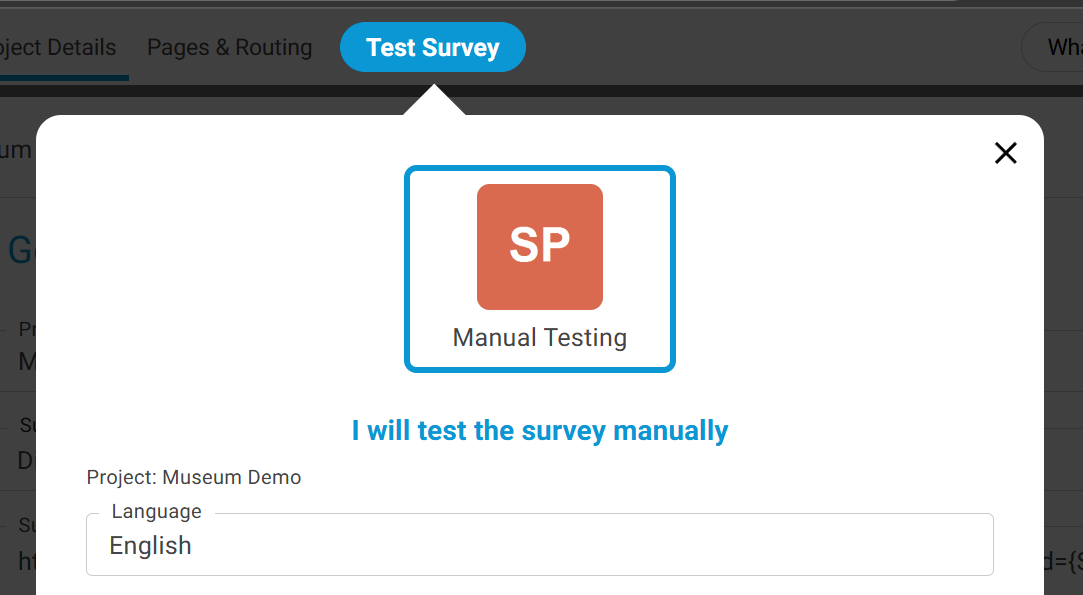This screenshot has height=595, width=1083.
Task: Close the Test Survey dialog
Action: coord(1005,153)
